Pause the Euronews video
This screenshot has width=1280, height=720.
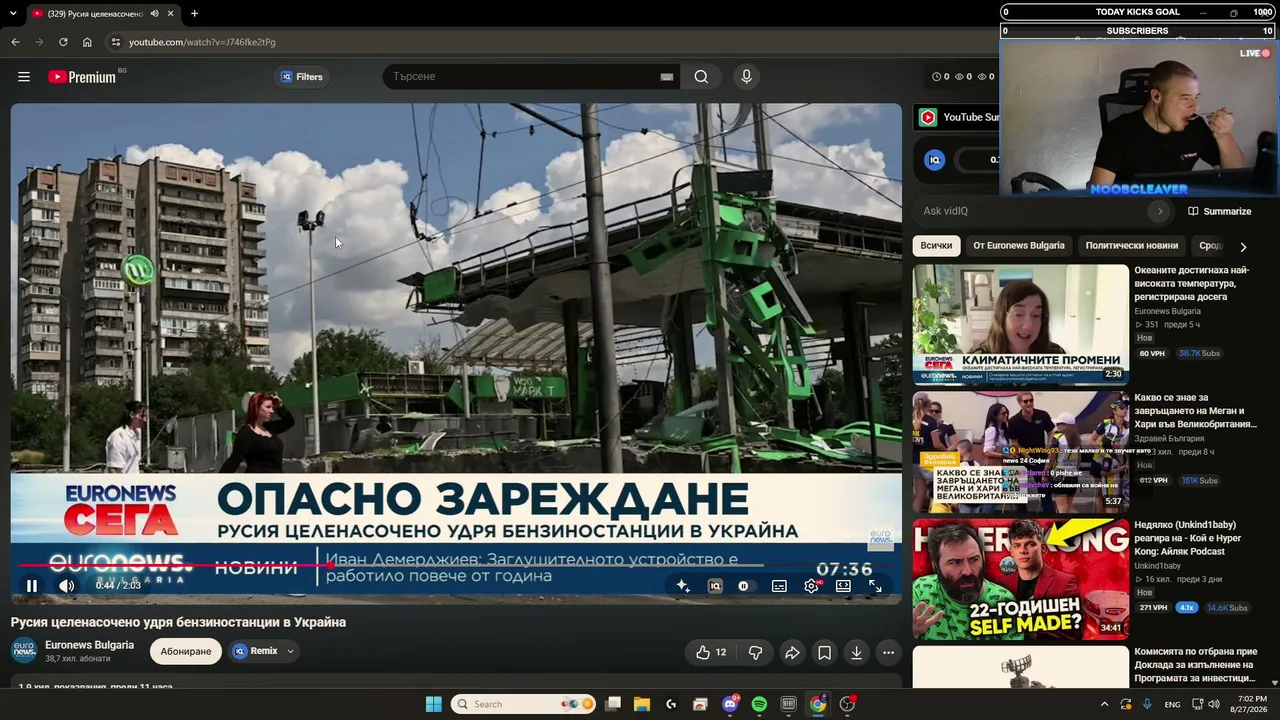click(x=32, y=586)
